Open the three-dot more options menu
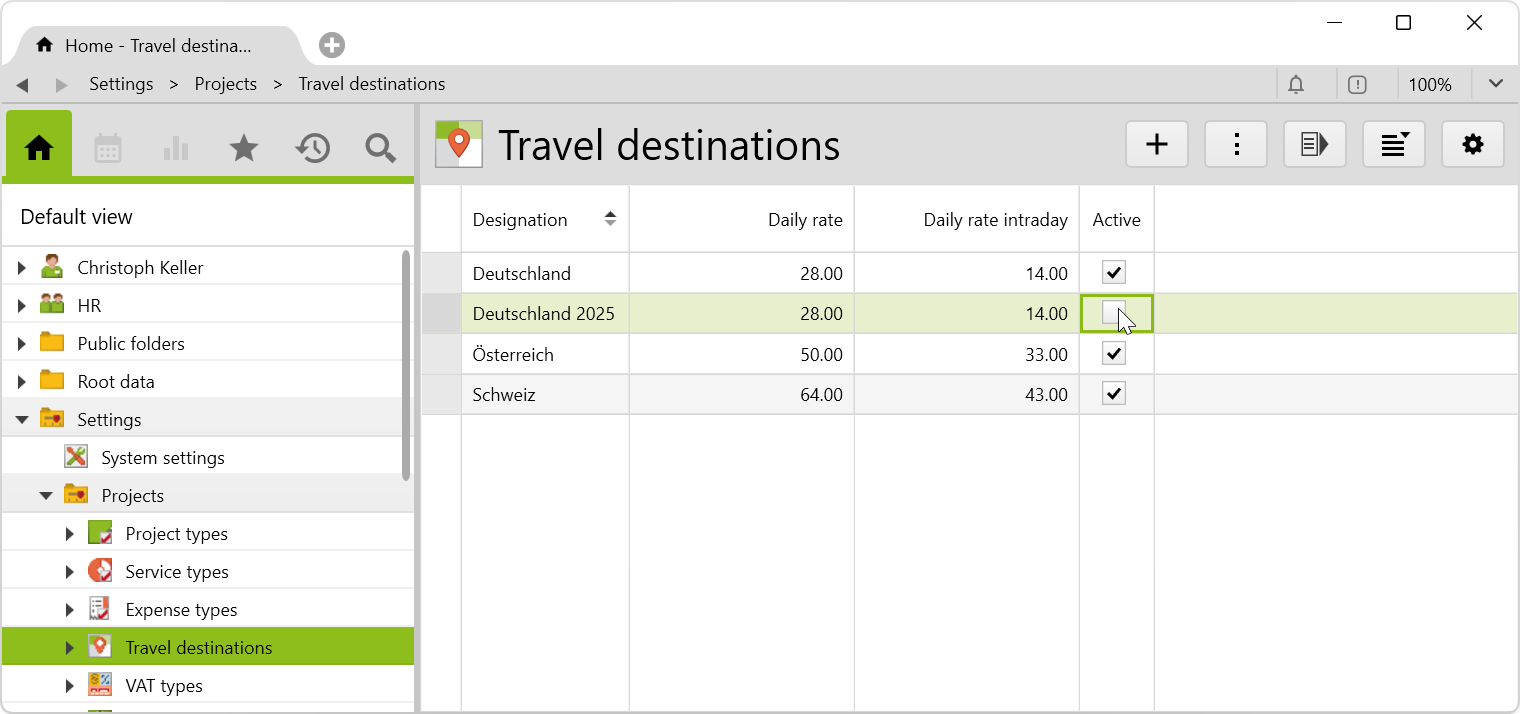The width and height of the screenshot is (1520, 714). tap(1236, 145)
